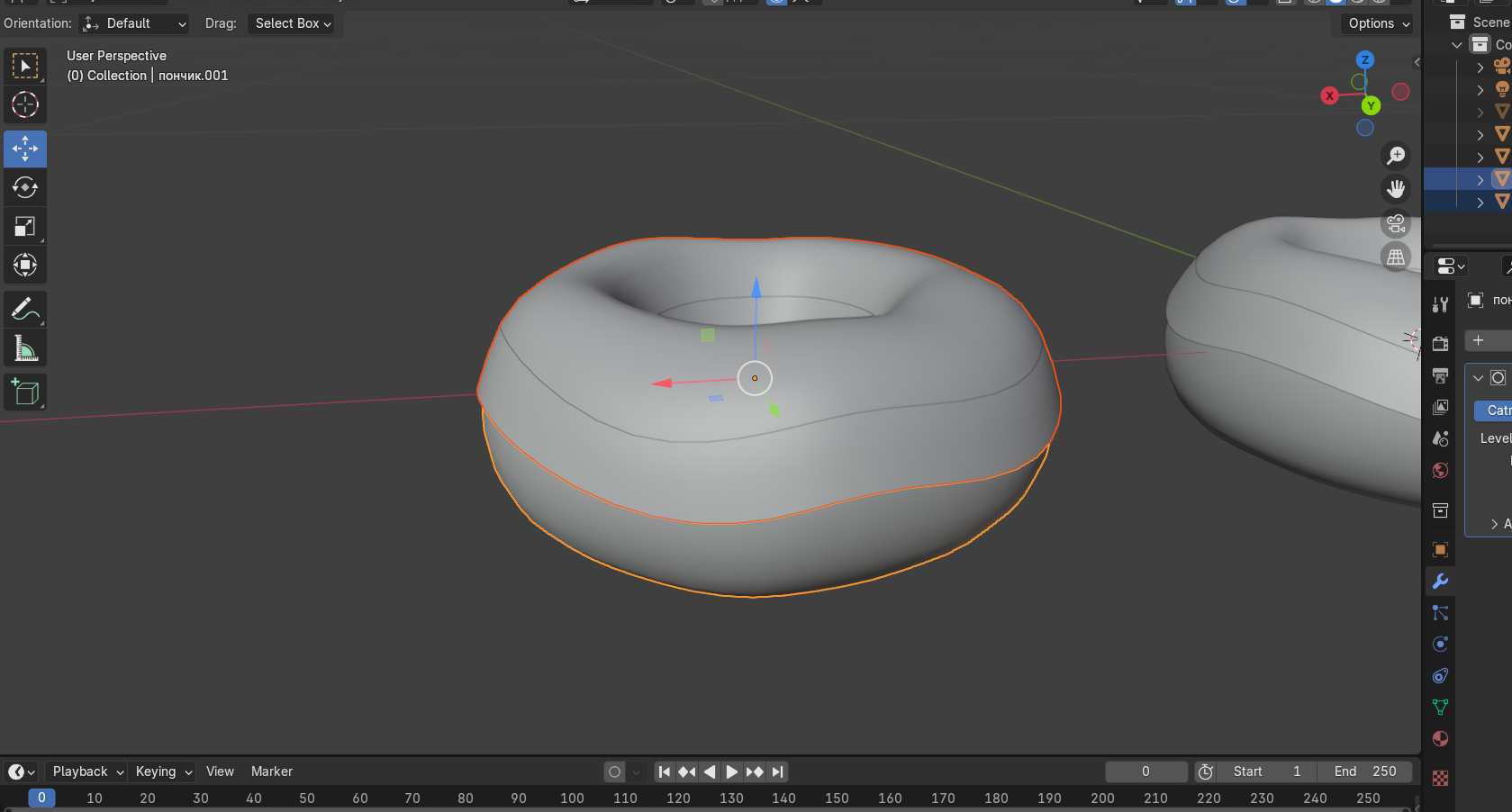Jump to the start frame

[x=665, y=771]
